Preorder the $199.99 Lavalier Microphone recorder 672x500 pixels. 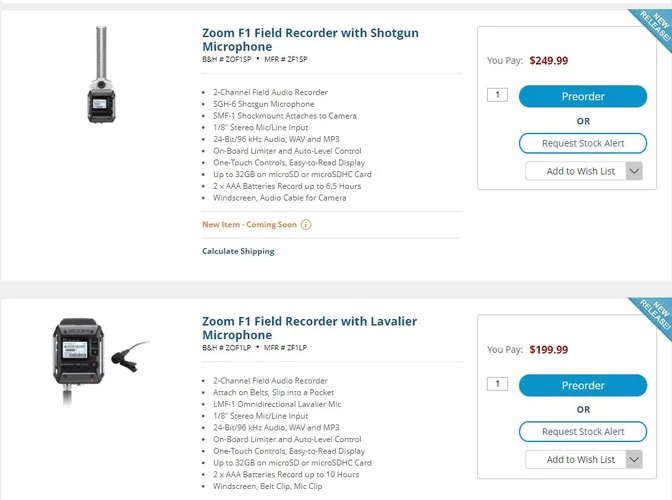[582, 385]
